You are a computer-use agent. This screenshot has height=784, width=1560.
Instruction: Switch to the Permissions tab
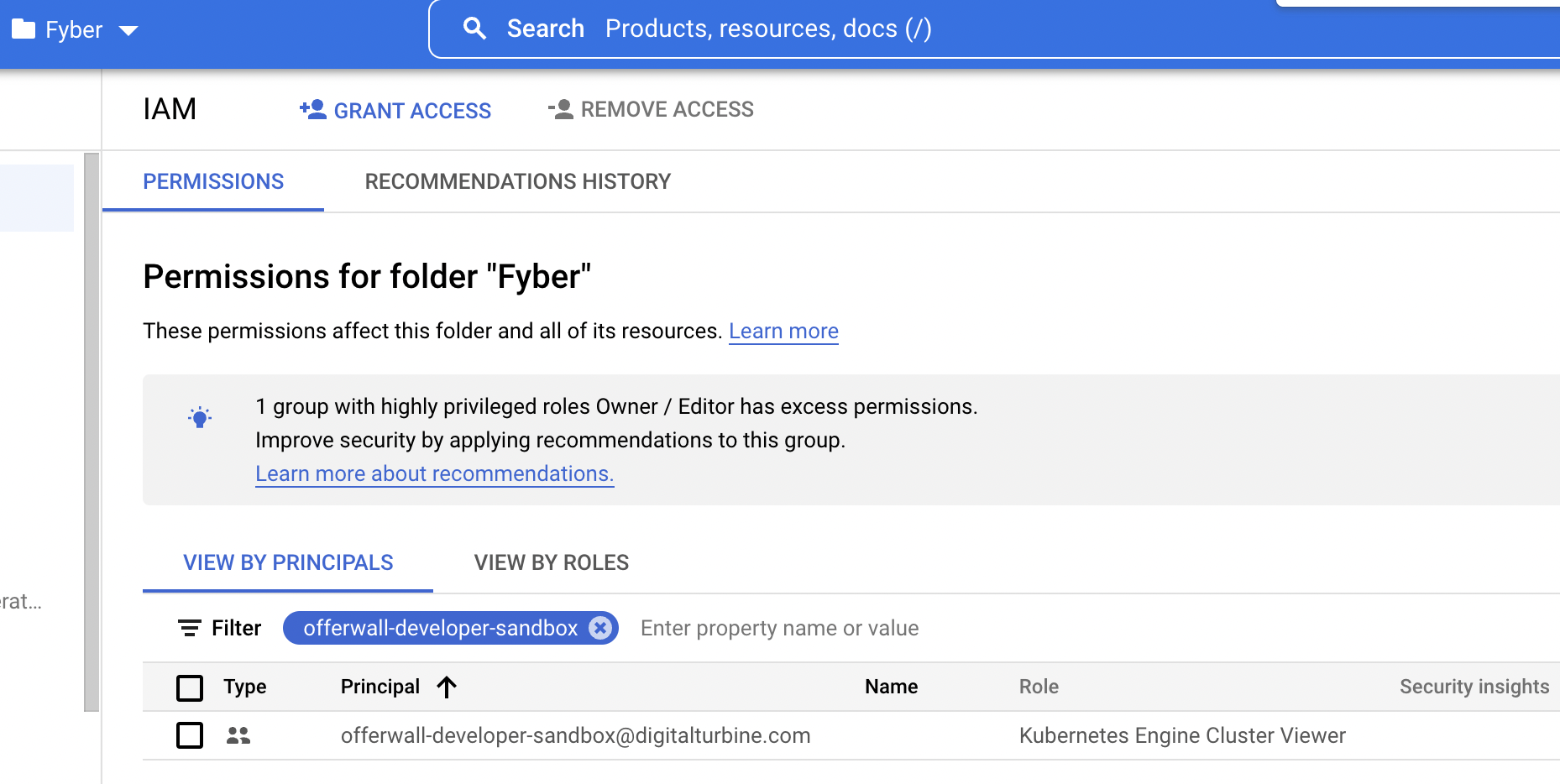[x=213, y=181]
